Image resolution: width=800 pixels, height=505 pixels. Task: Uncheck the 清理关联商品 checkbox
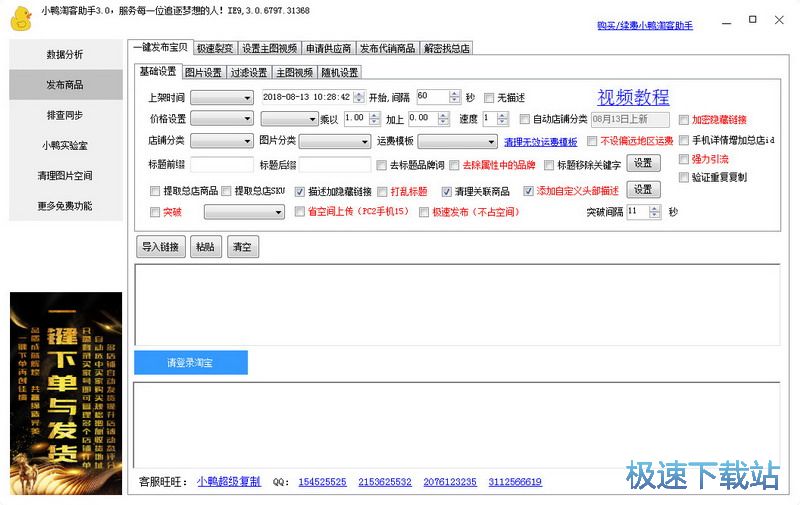click(447, 191)
